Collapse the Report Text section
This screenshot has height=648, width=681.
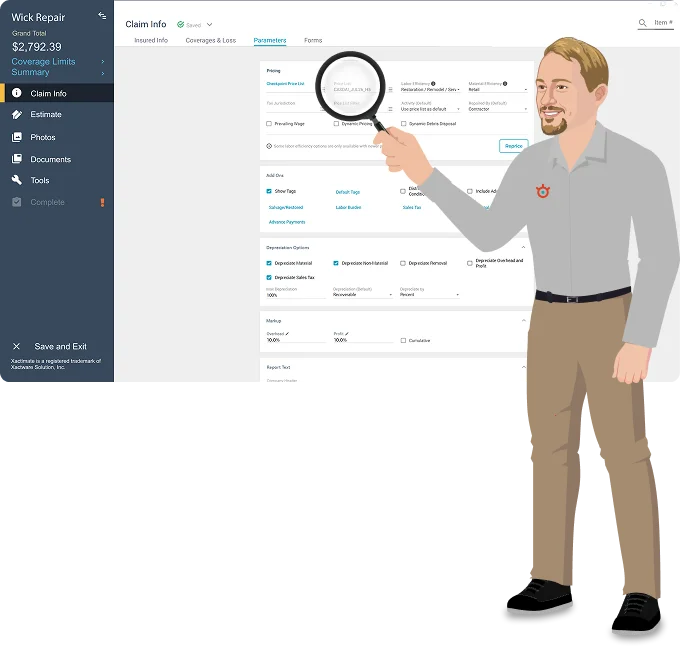click(x=523, y=367)
